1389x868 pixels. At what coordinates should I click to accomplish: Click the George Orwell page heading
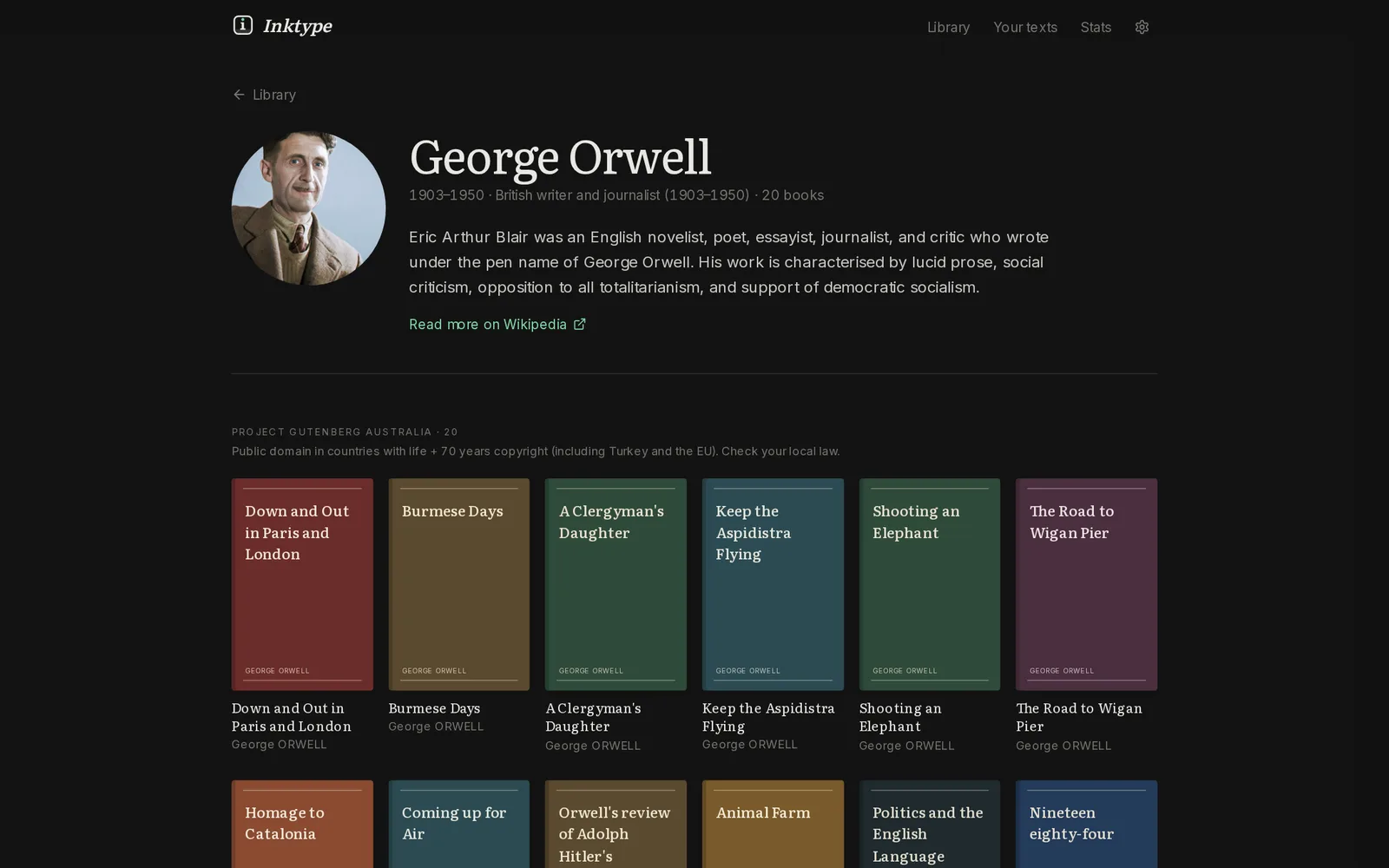pyautogui.click(x=560, y=158)
